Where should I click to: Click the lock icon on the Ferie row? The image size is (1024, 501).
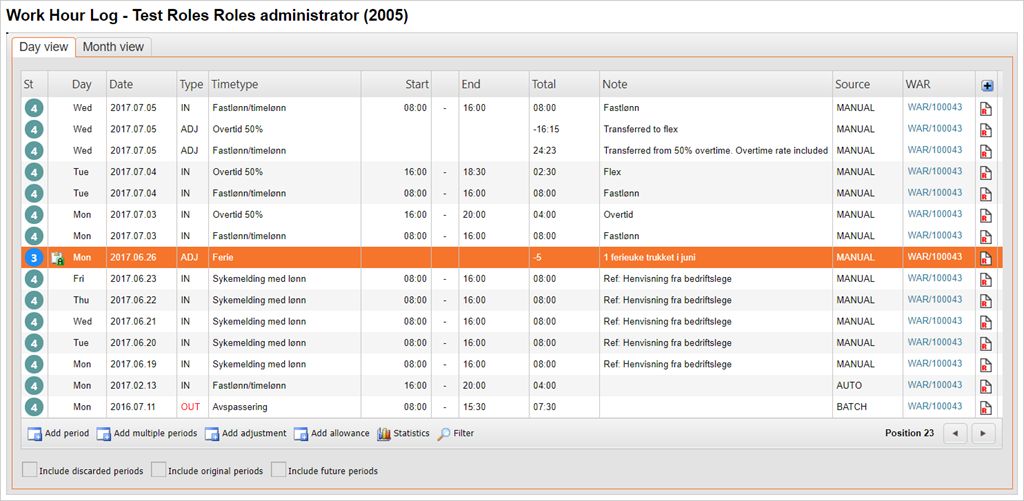(57, 257)
